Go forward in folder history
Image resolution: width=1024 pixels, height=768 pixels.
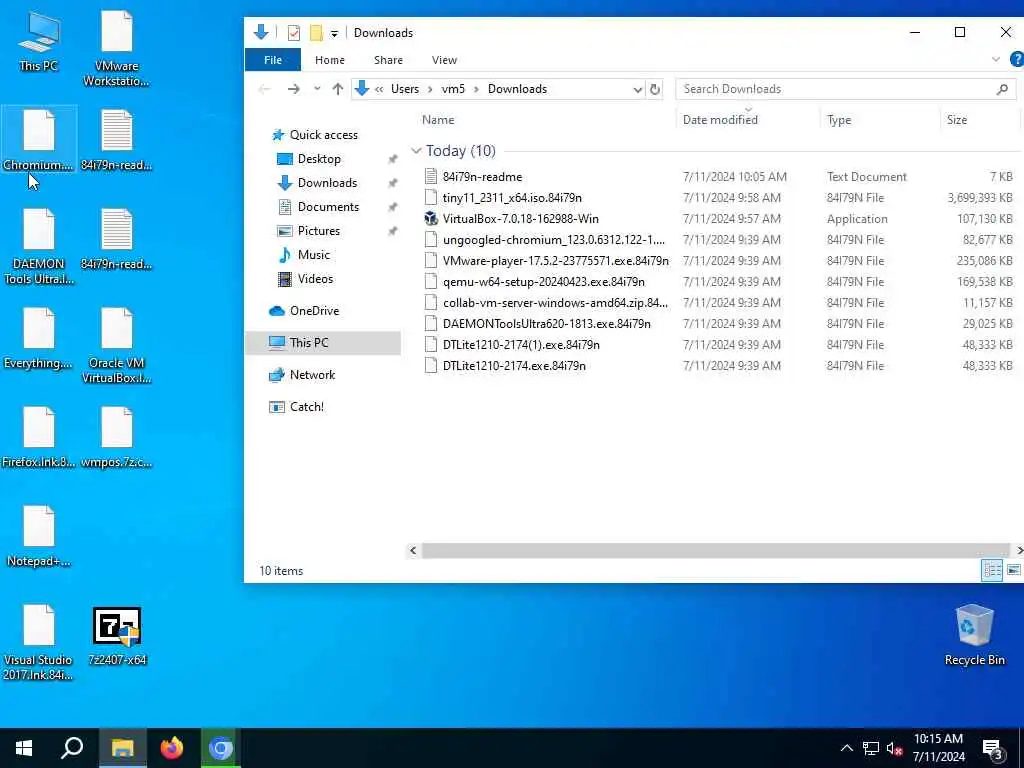(x=294, y=89)
